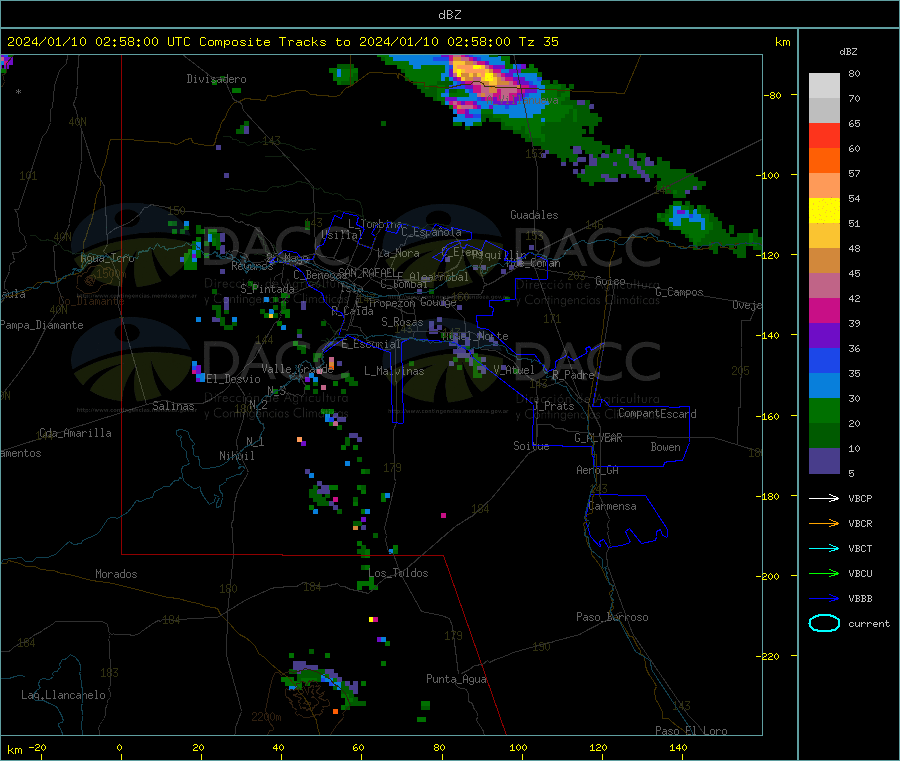Click the R_Padre map label
900x761 pixels.
pos(573,375)
